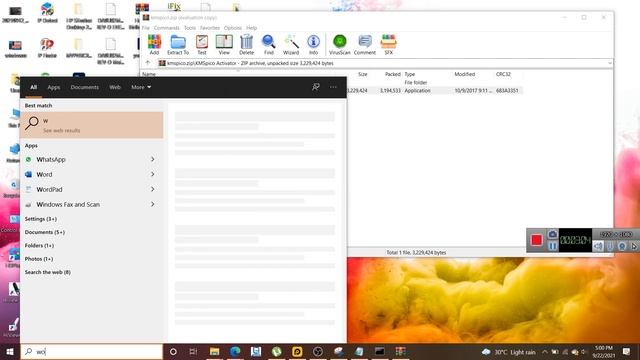The height and width of the screenshot is (360, 640).
Task: Open WordPad from search results
Action: point(84,189)
